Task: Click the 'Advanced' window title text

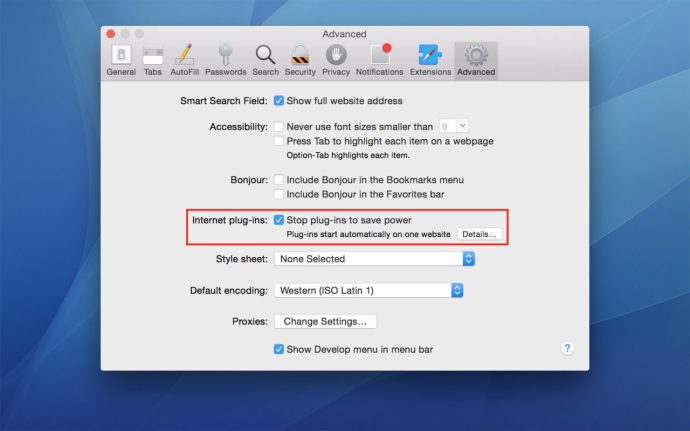Action: point(345,34)
